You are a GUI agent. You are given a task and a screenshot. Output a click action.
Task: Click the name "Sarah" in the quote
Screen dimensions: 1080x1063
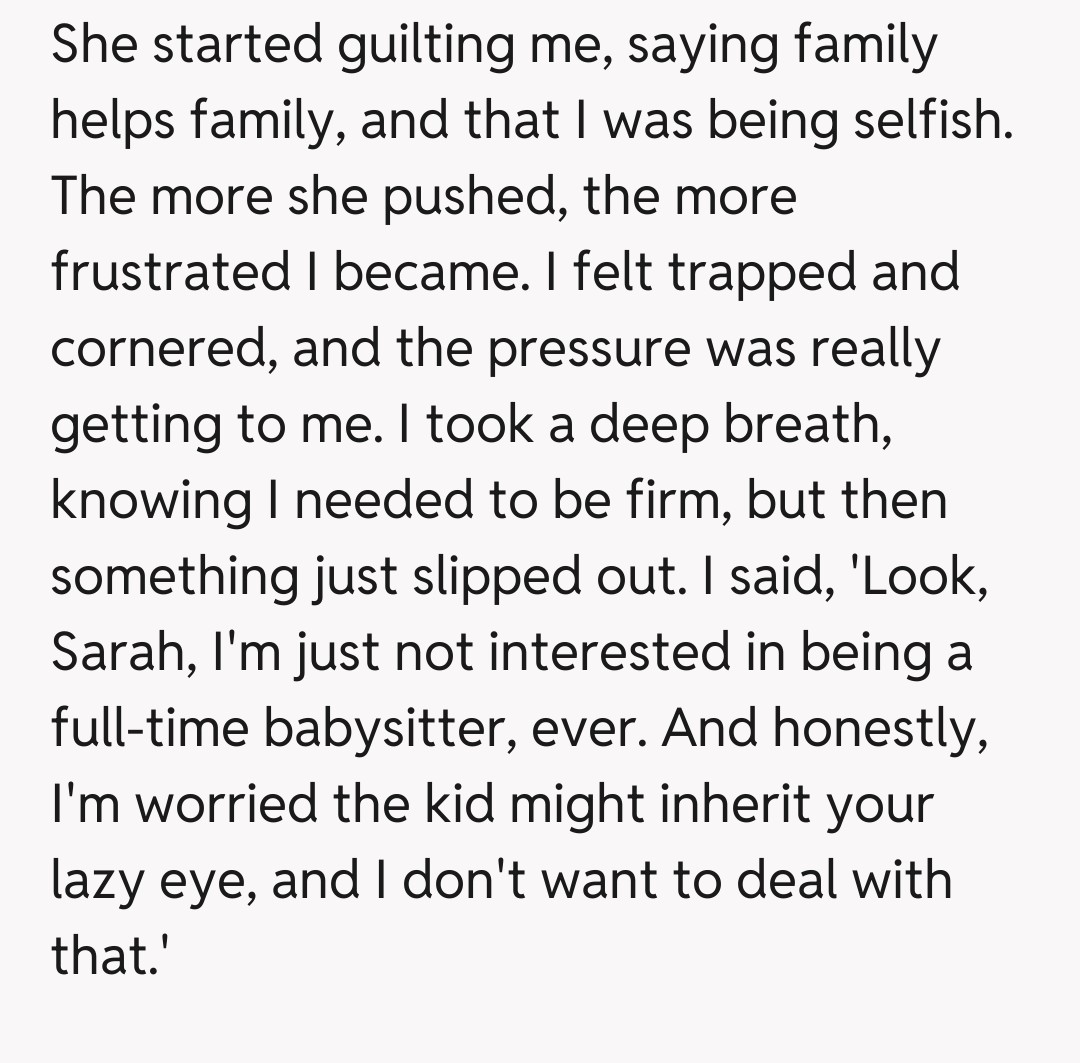click(112, 652)
